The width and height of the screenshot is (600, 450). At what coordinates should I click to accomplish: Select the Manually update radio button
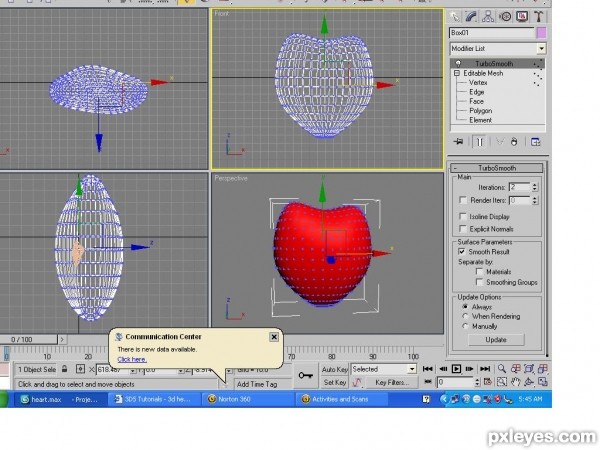465,326
